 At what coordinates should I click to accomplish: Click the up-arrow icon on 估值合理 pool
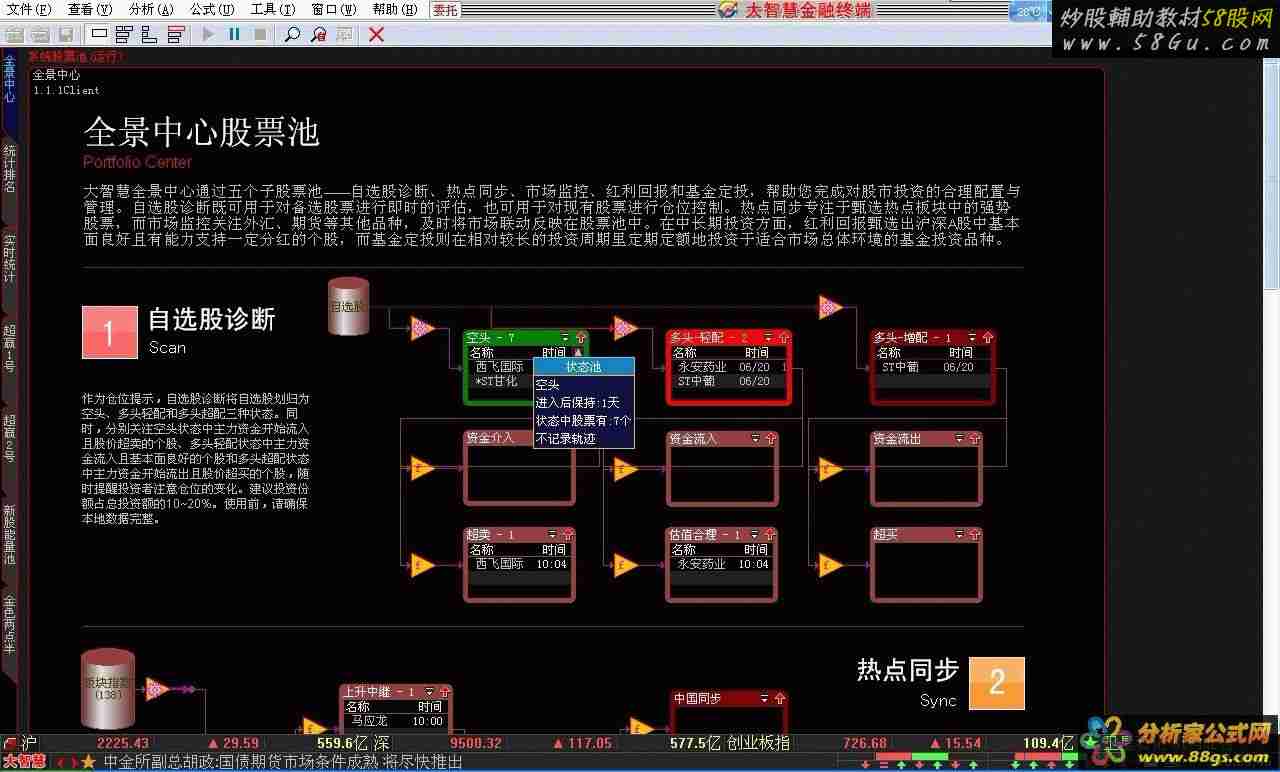[770, 535]
